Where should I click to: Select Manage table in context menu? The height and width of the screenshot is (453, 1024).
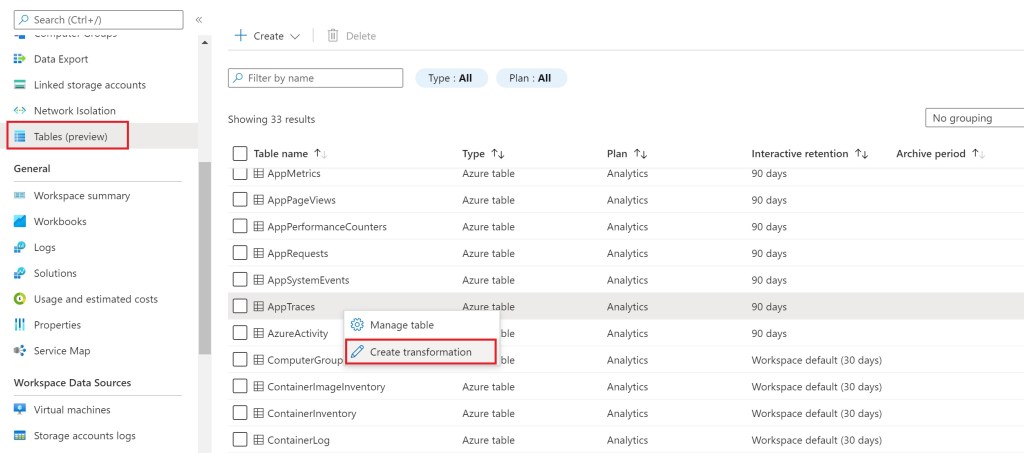(x=401, y=325)
